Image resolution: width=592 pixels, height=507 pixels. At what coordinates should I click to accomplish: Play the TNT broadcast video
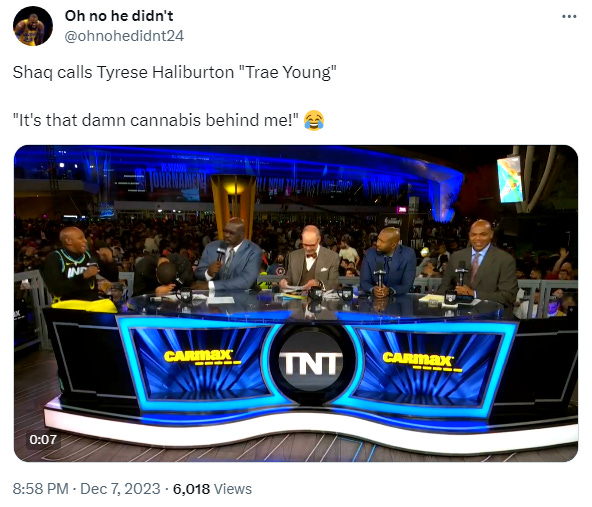(x=296, y=303)
